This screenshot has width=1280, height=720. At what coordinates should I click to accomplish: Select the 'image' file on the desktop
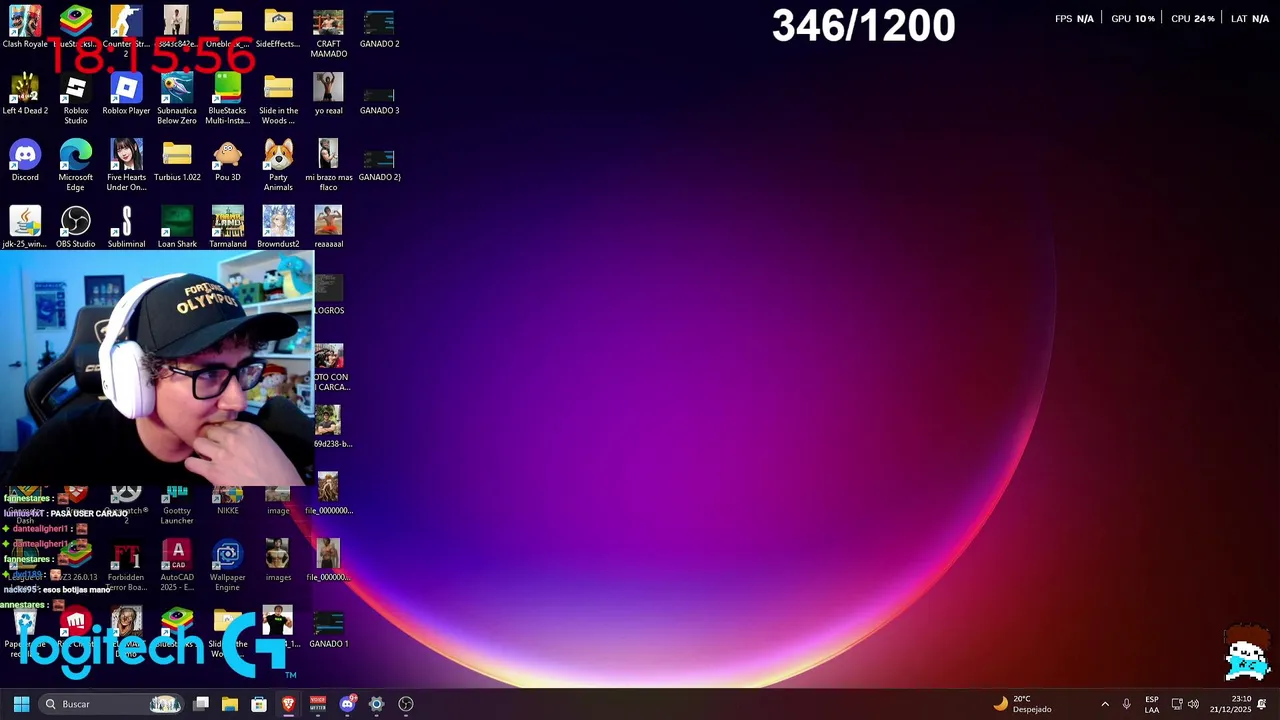pos(278,500)
